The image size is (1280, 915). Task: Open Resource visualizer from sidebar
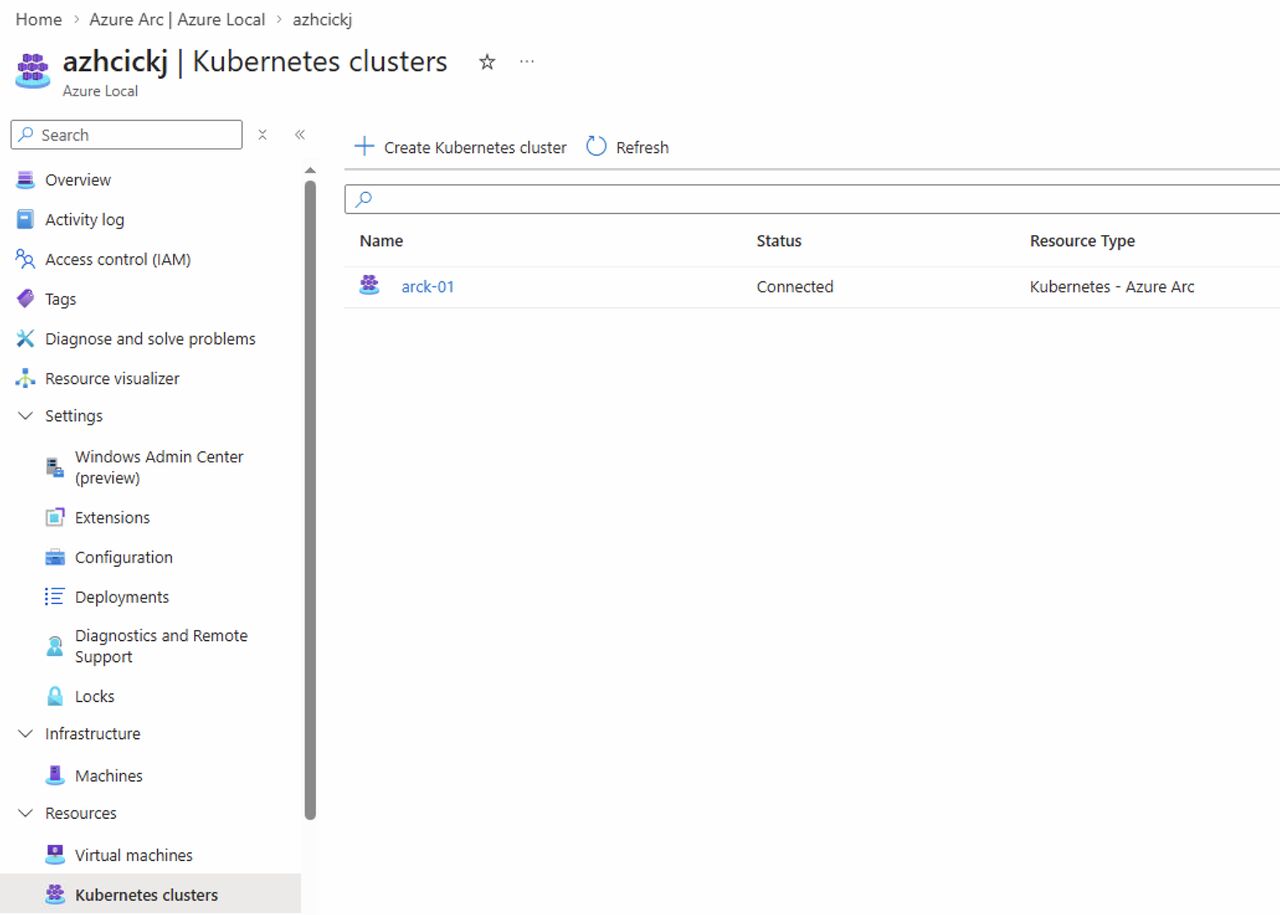click(112, 379)
